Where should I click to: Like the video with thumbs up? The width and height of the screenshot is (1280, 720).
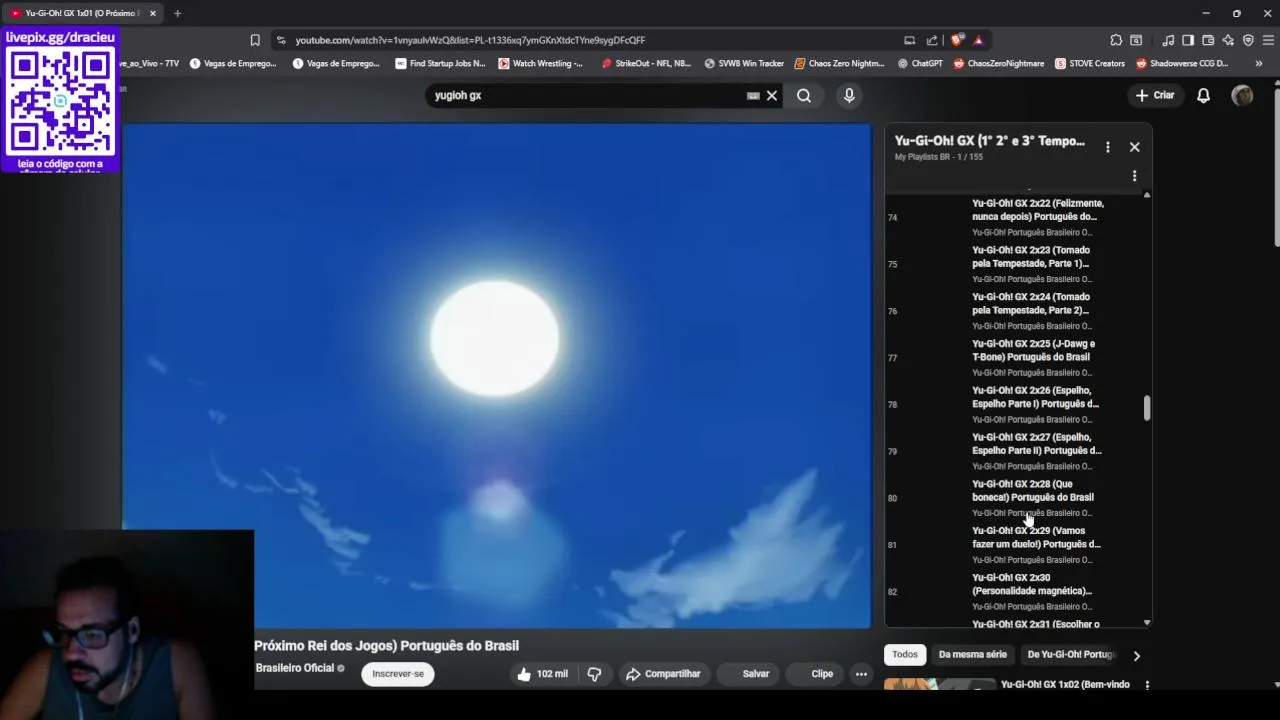(542, 674)
